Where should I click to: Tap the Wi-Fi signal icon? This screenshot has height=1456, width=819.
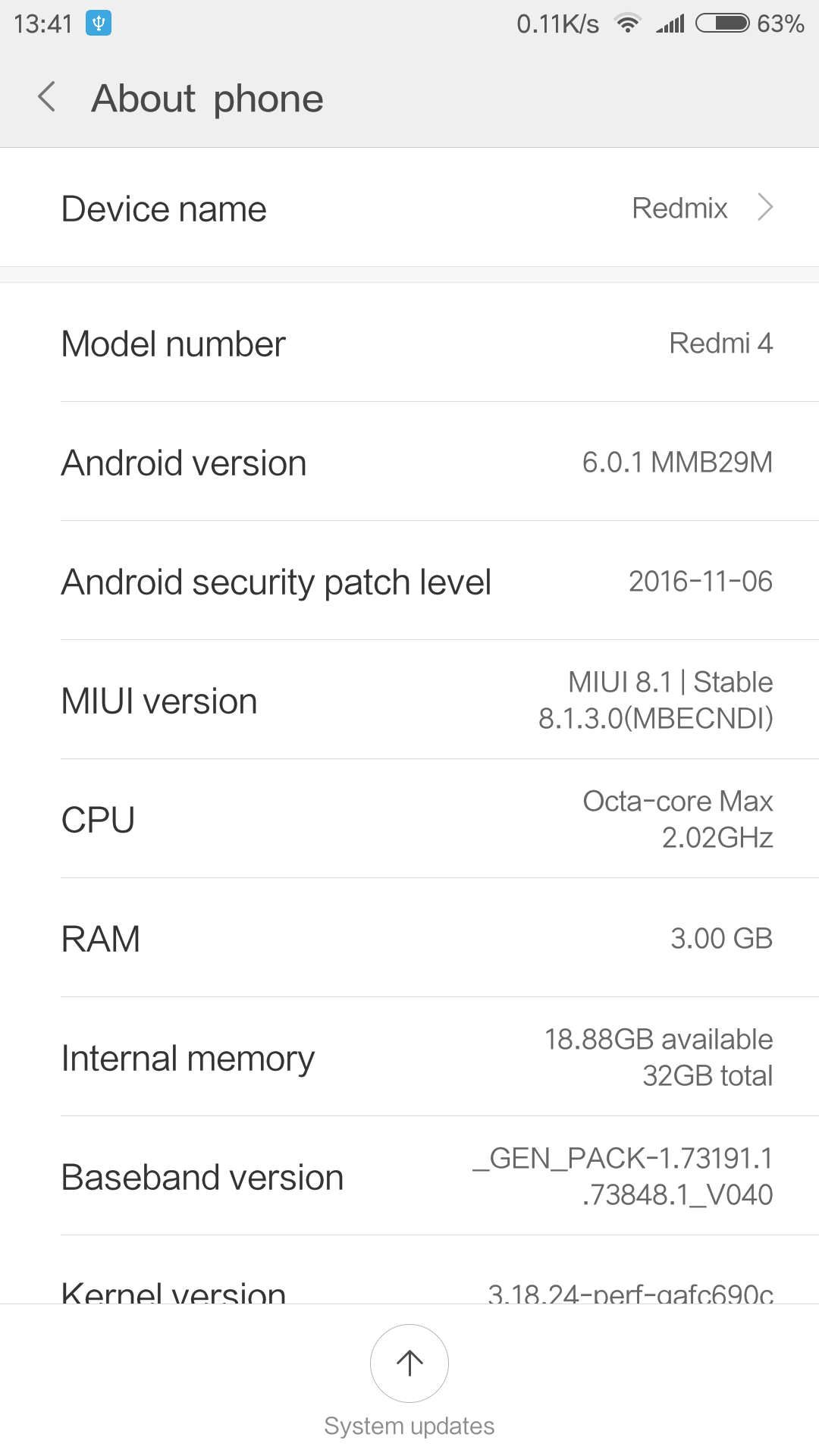[x=627, y=24]
